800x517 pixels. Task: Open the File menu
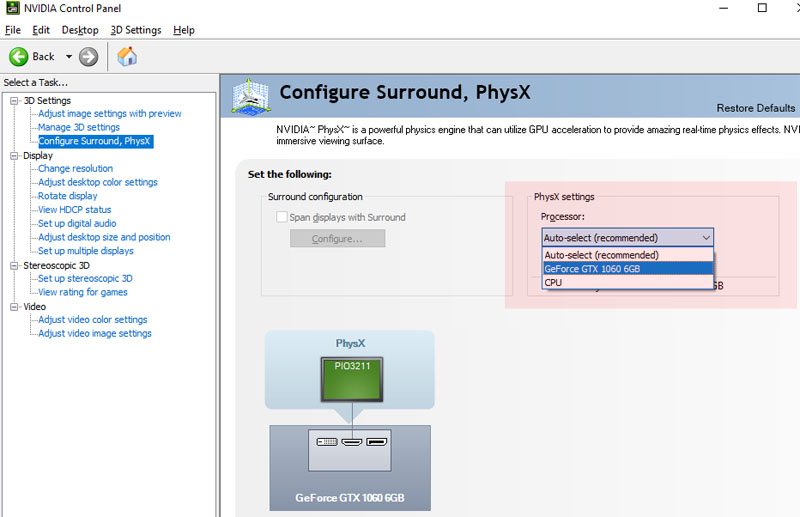pyautogui.click(x=13, y=30)
